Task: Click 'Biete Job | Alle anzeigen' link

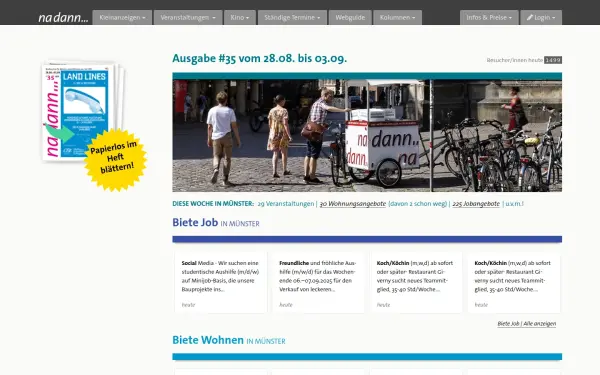Action: pyautogui.click(x=527, y=324)
